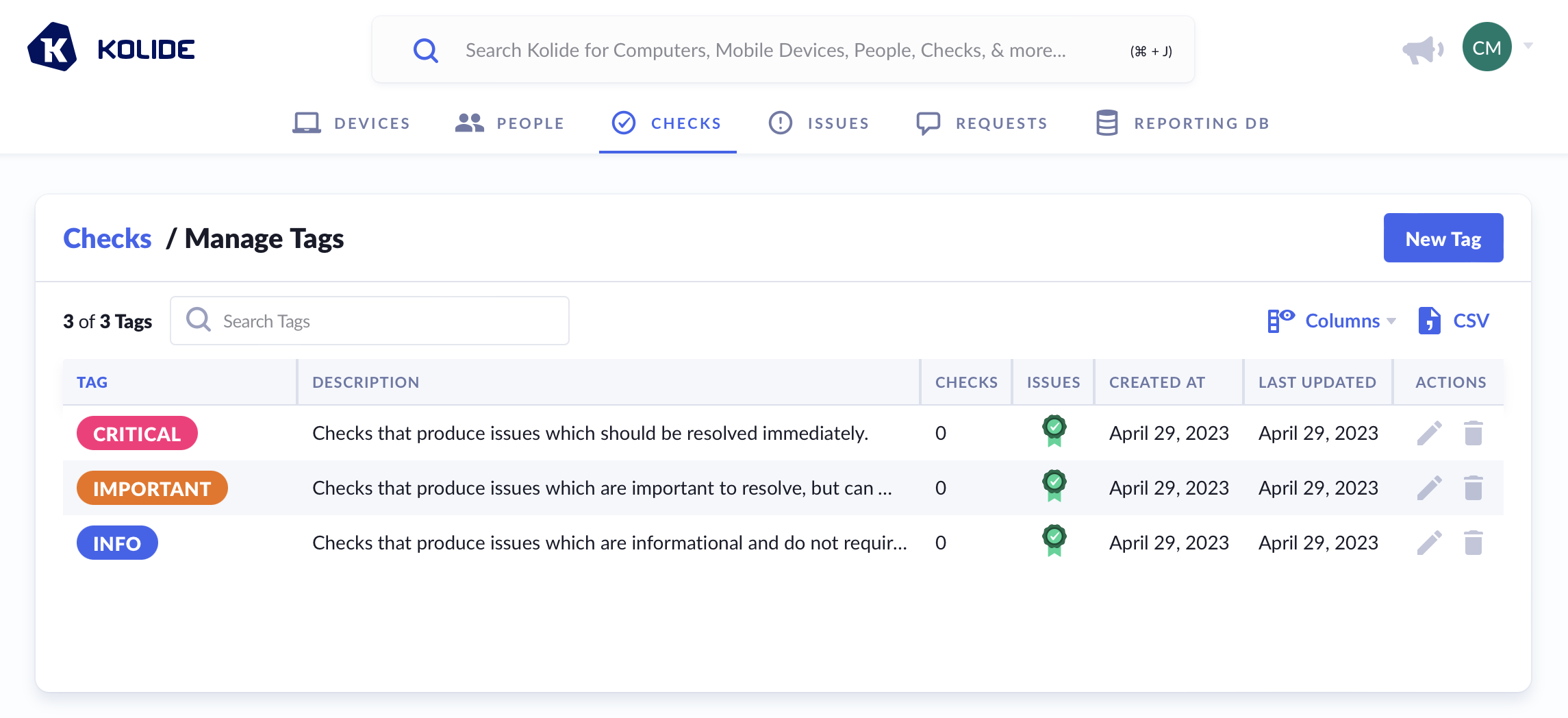The image size is (1568, 718).
Task: Edit the INFO tag with pencil icon
Action: click(x=1429, y=543)
